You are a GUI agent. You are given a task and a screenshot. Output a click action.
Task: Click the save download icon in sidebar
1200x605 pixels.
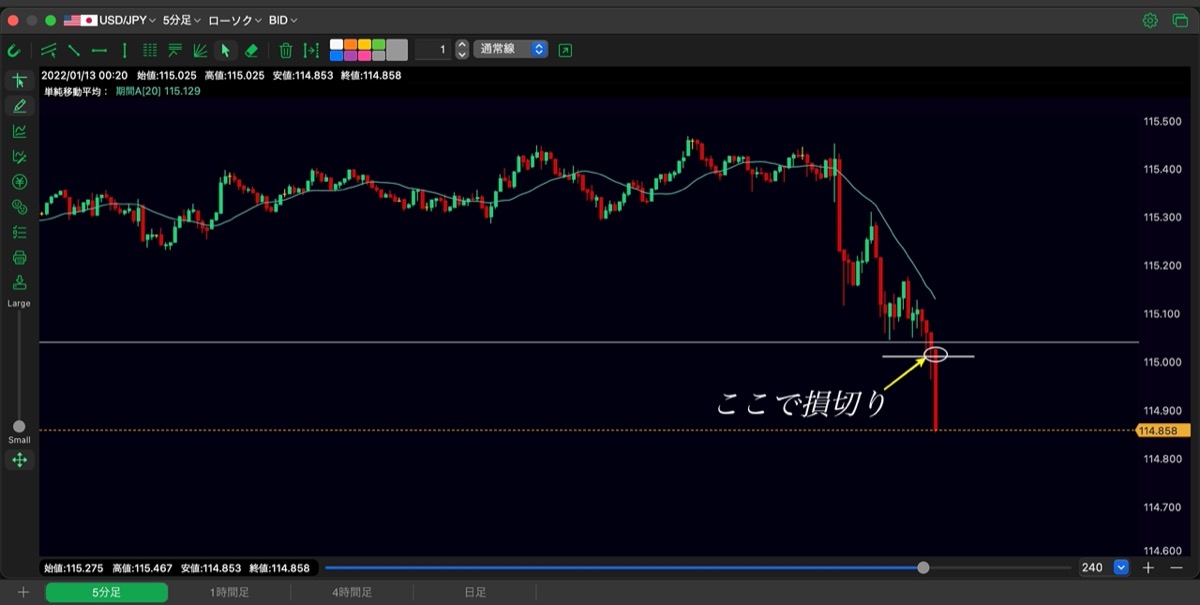tap(19, 283)
